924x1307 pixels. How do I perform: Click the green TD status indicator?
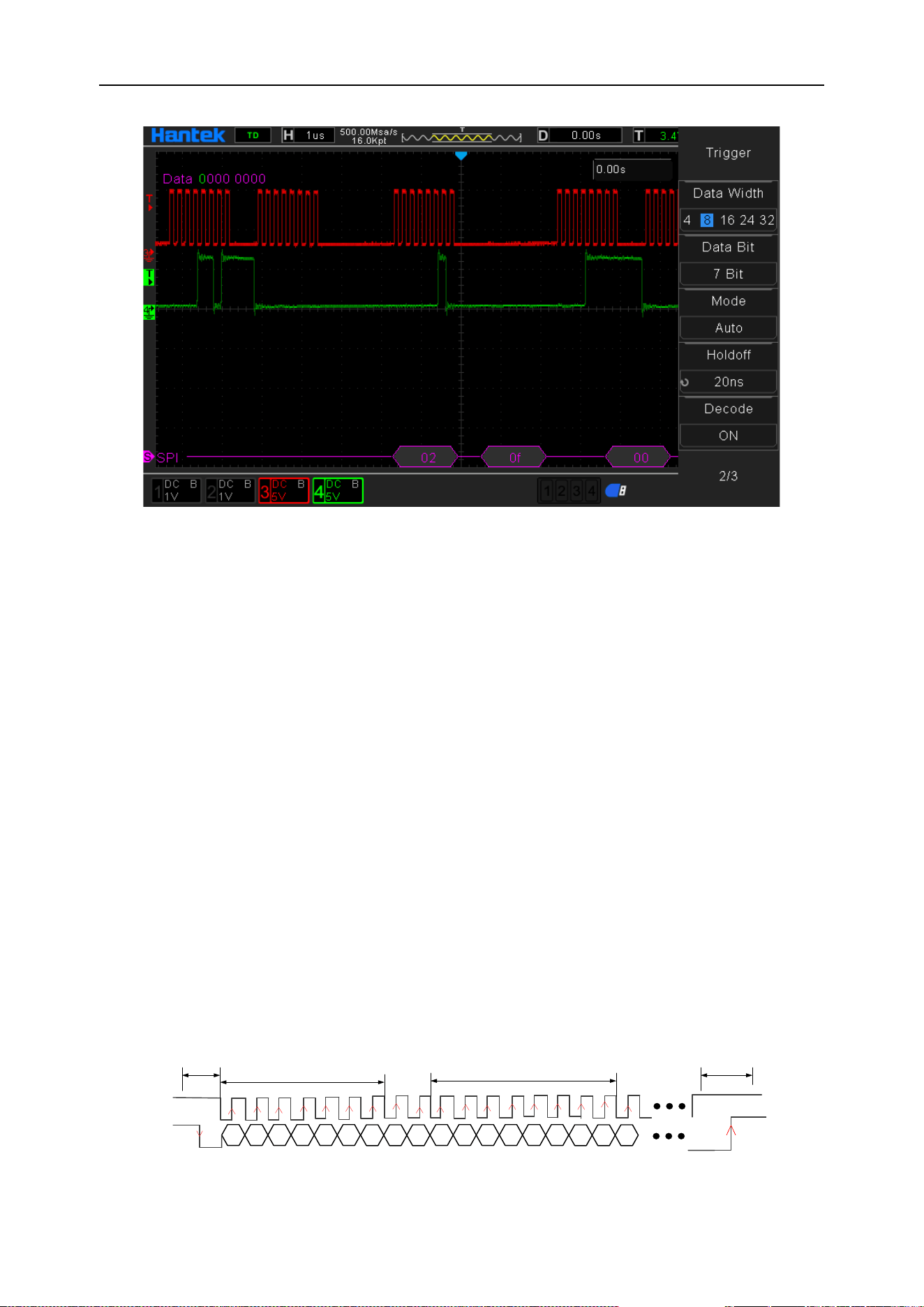tap(253, 135)
